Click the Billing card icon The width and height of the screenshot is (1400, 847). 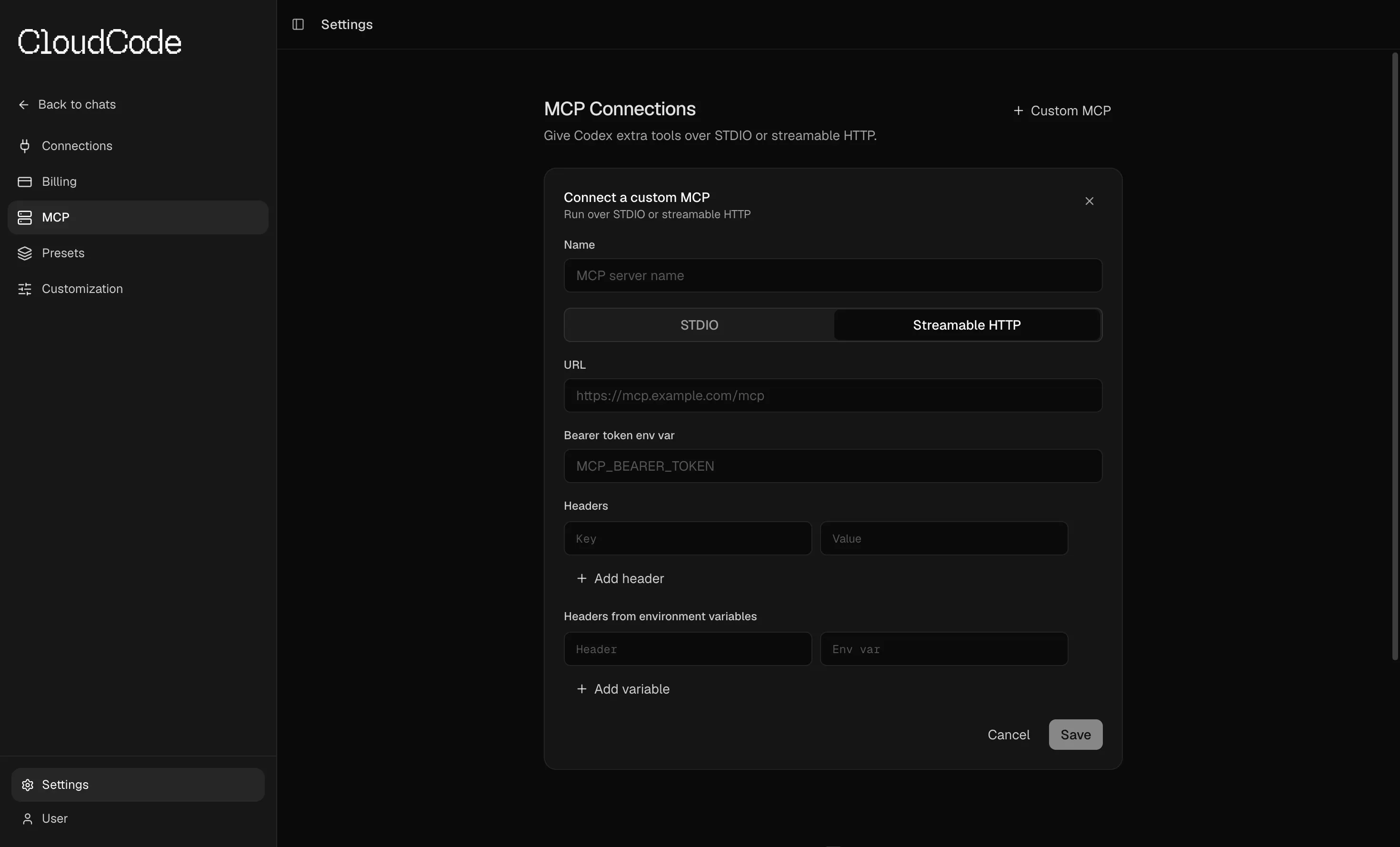pos(24,182)
